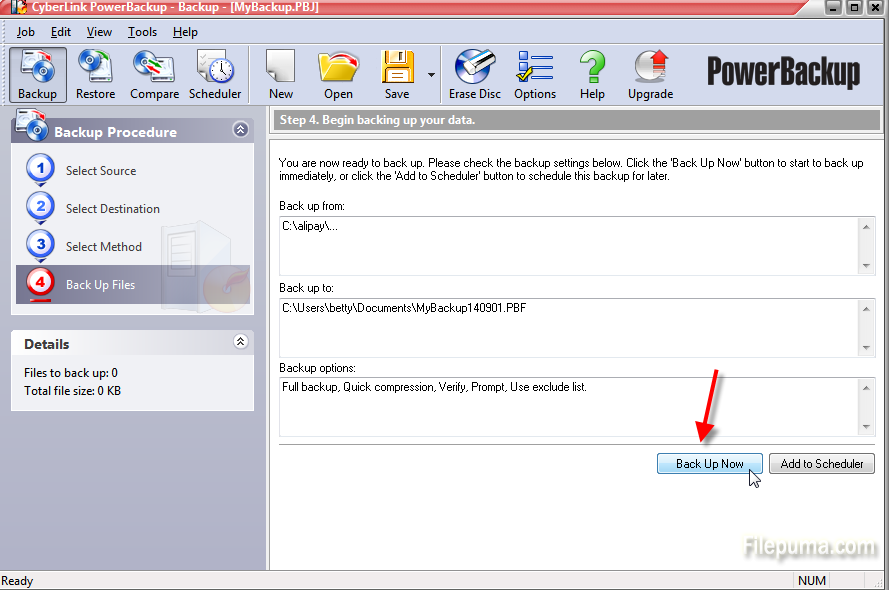Click the Compare toolbar icon
This screenshot has width=889, height=590.
click(x=154, y=74)
